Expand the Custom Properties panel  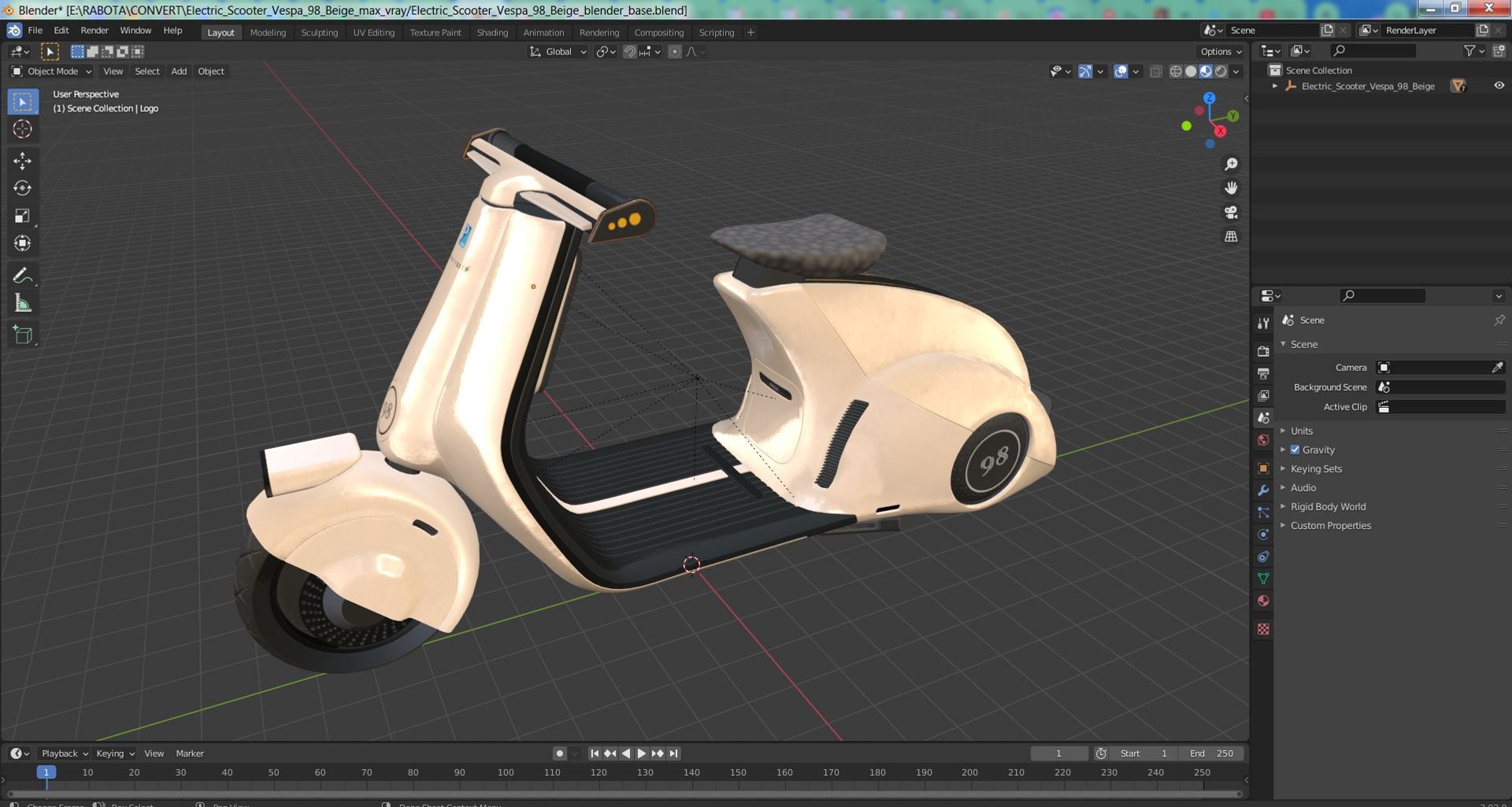(x=1330, y=525)
